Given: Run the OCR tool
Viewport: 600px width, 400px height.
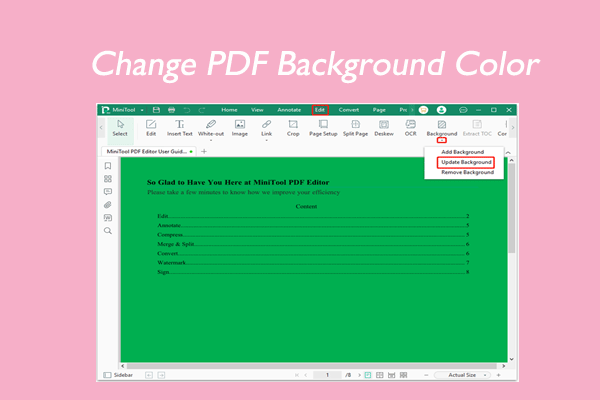Looking at the screenshot, I should pos(411,128).
